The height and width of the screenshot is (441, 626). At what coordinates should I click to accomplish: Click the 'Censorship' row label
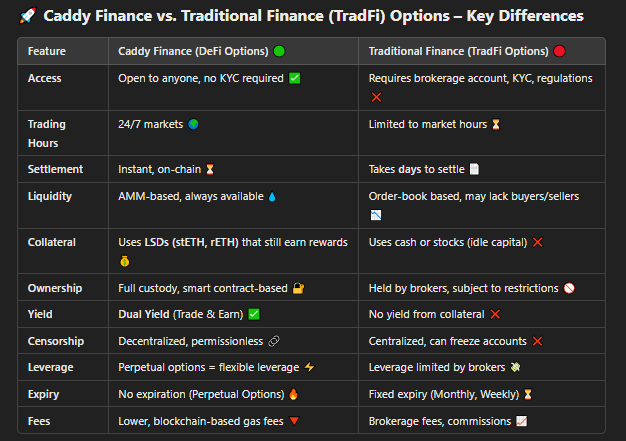56,341
